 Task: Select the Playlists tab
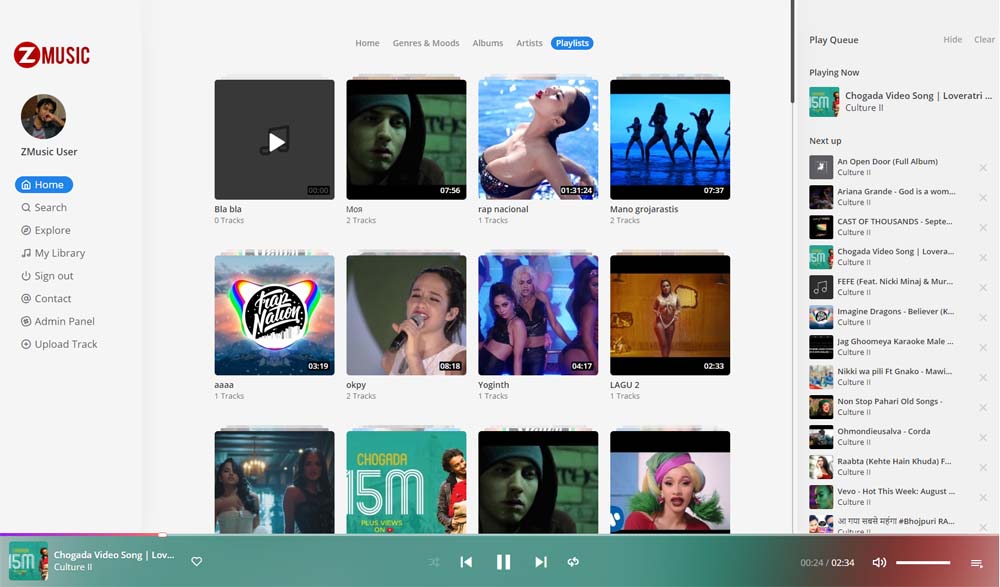pos(572,43)
